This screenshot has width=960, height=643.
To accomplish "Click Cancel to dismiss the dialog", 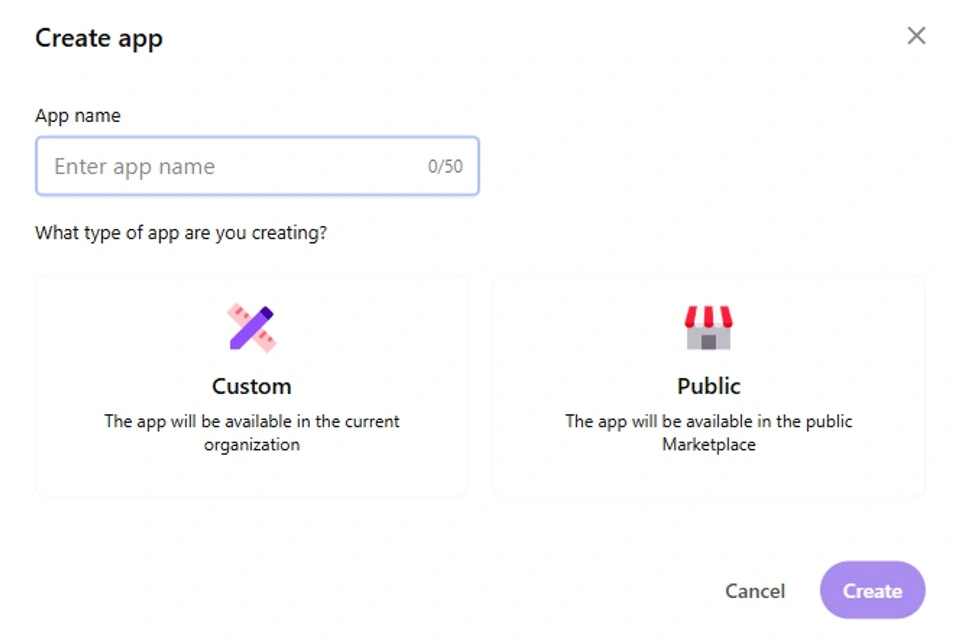I will [x=755, y=591].
